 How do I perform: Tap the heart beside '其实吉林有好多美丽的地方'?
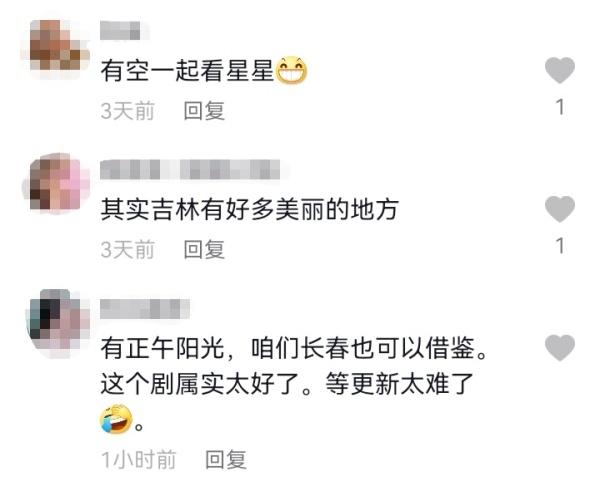tap(560, 209)
